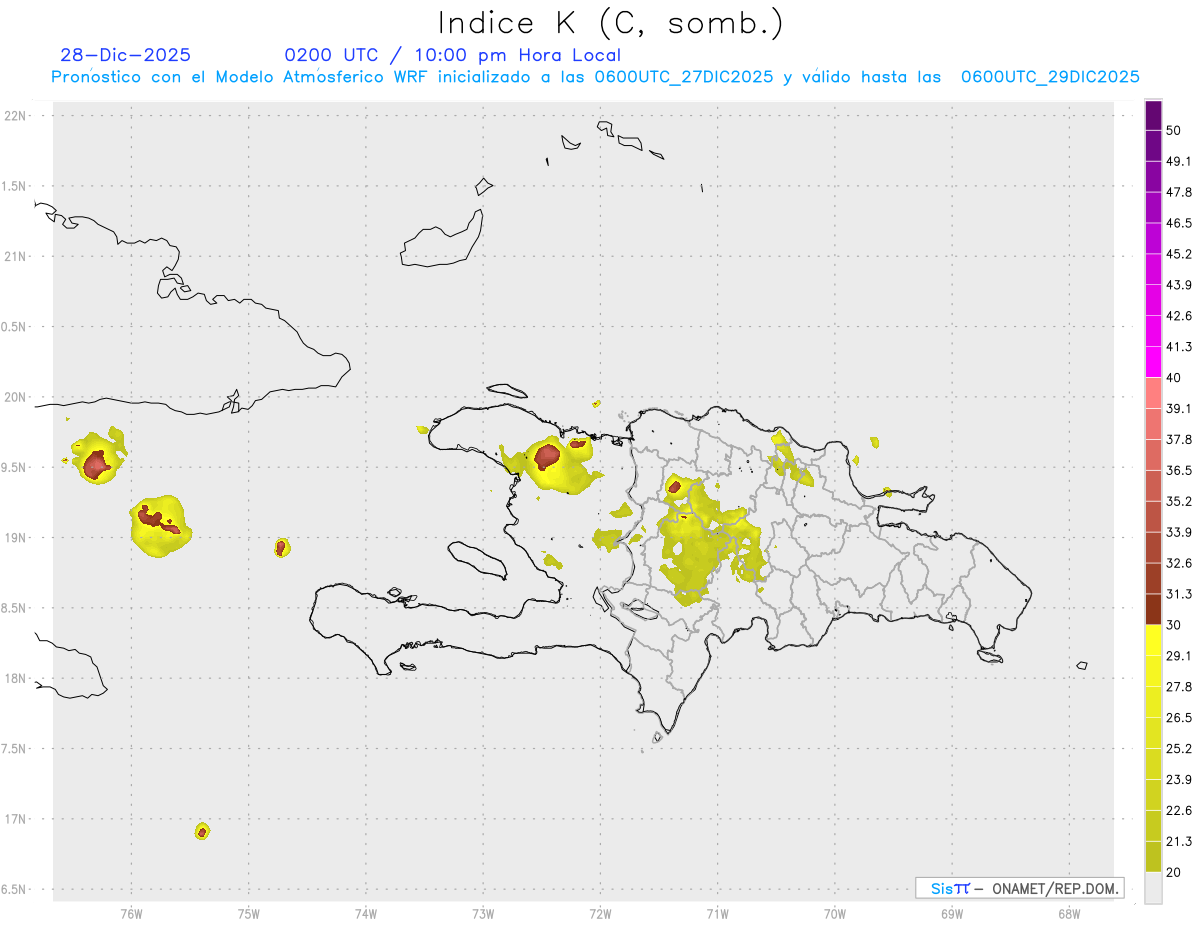
Task: Pick the bright yellow swatch between 29.1 and 30
Action: coord(1153,640)
